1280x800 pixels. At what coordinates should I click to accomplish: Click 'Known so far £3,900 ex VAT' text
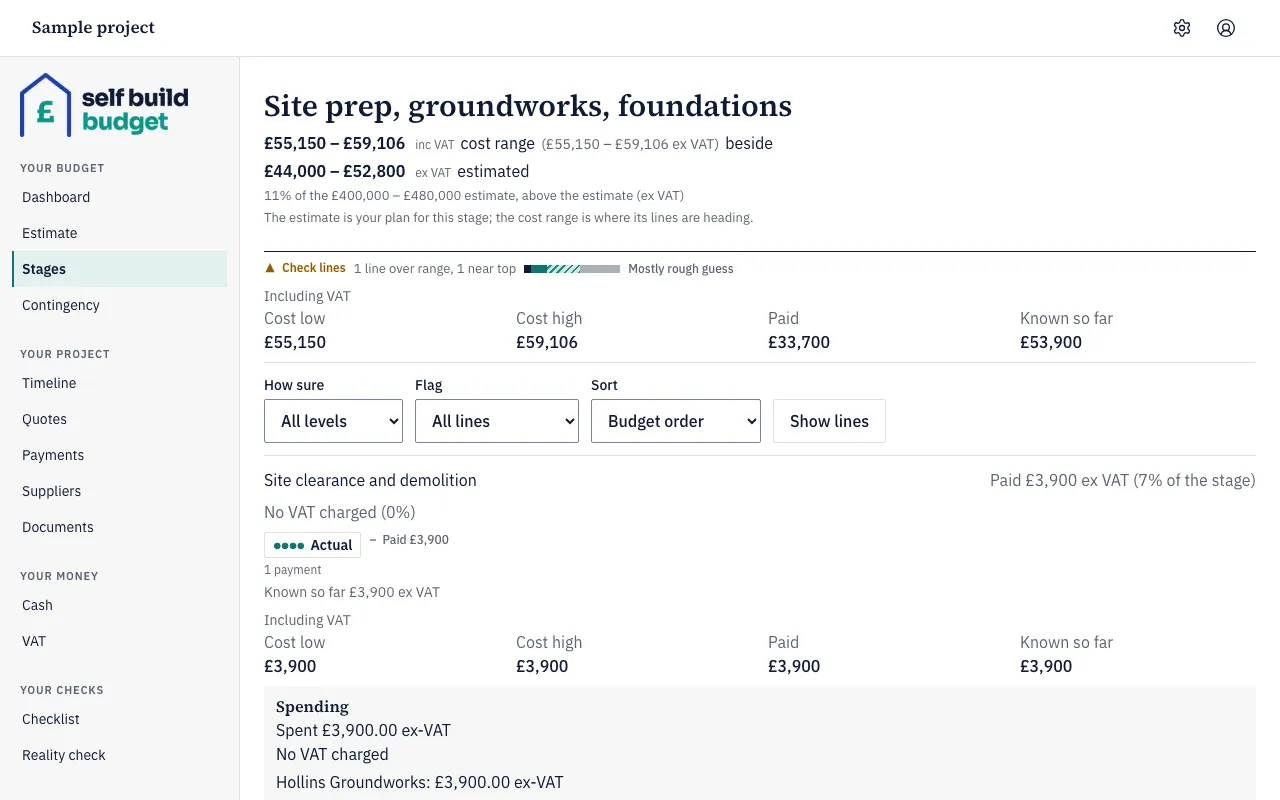[352, 592]
